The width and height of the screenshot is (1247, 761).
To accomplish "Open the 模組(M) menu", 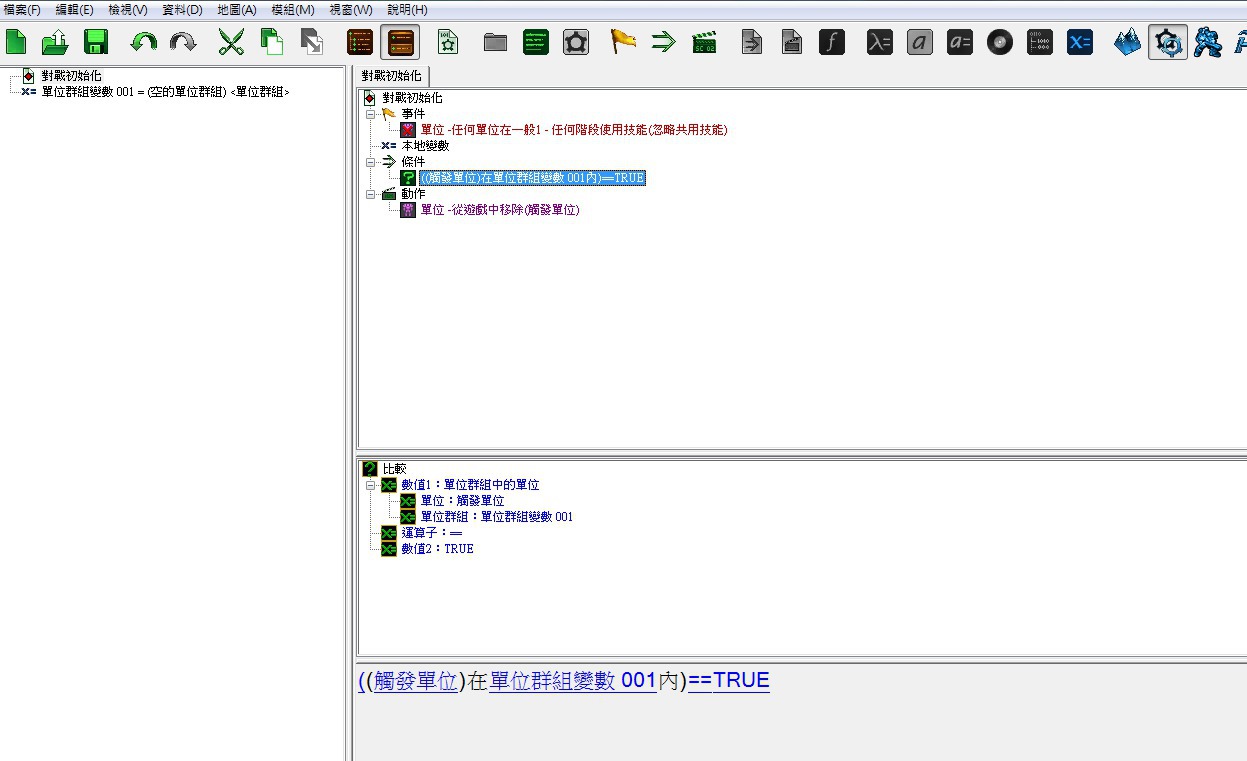I will click(292, 9).
